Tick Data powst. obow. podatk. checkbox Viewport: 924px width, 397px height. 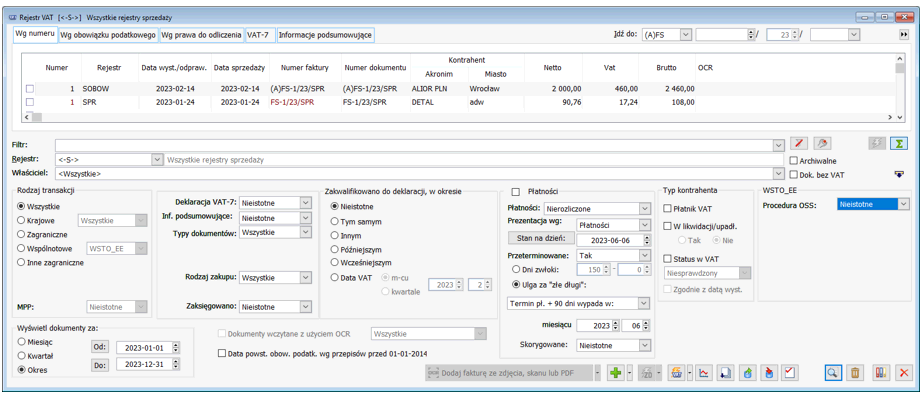(222, 353)
